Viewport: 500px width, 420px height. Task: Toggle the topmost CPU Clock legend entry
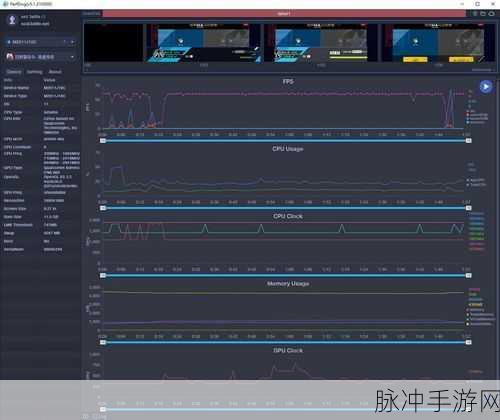tap(477, 214)
